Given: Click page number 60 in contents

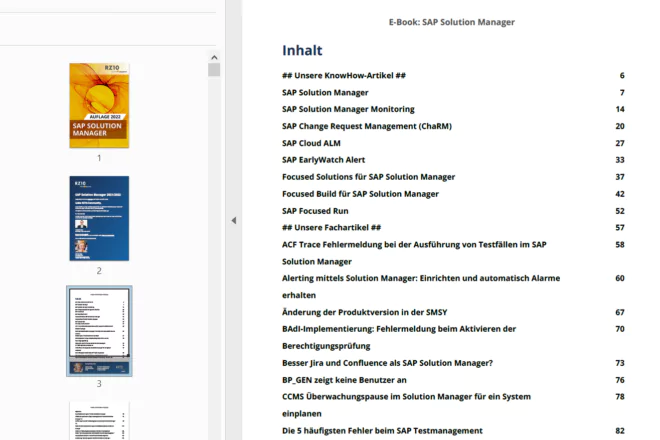Looking at the screenshot, I should pyautogui.click(x=620, y=278).
